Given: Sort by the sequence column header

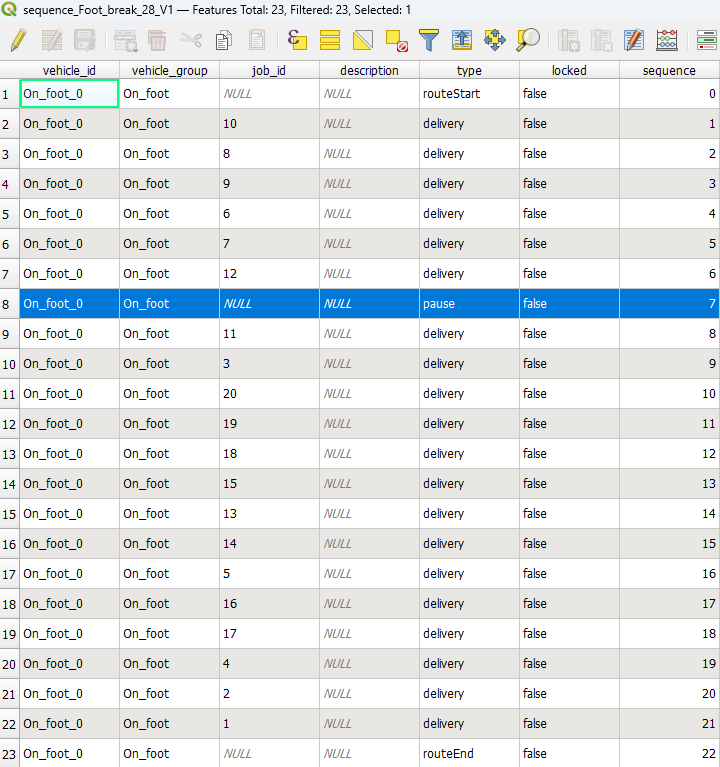Looking at the screenshot, I should pos(669,70).
